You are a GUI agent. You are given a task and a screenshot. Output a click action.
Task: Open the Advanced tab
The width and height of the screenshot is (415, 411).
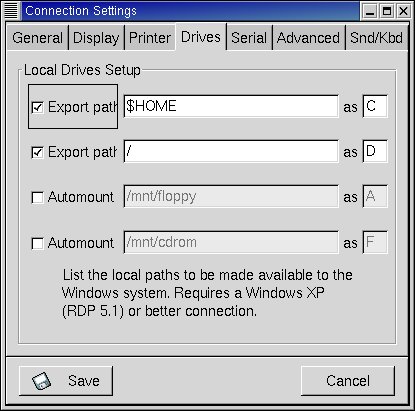click(308, 38)
